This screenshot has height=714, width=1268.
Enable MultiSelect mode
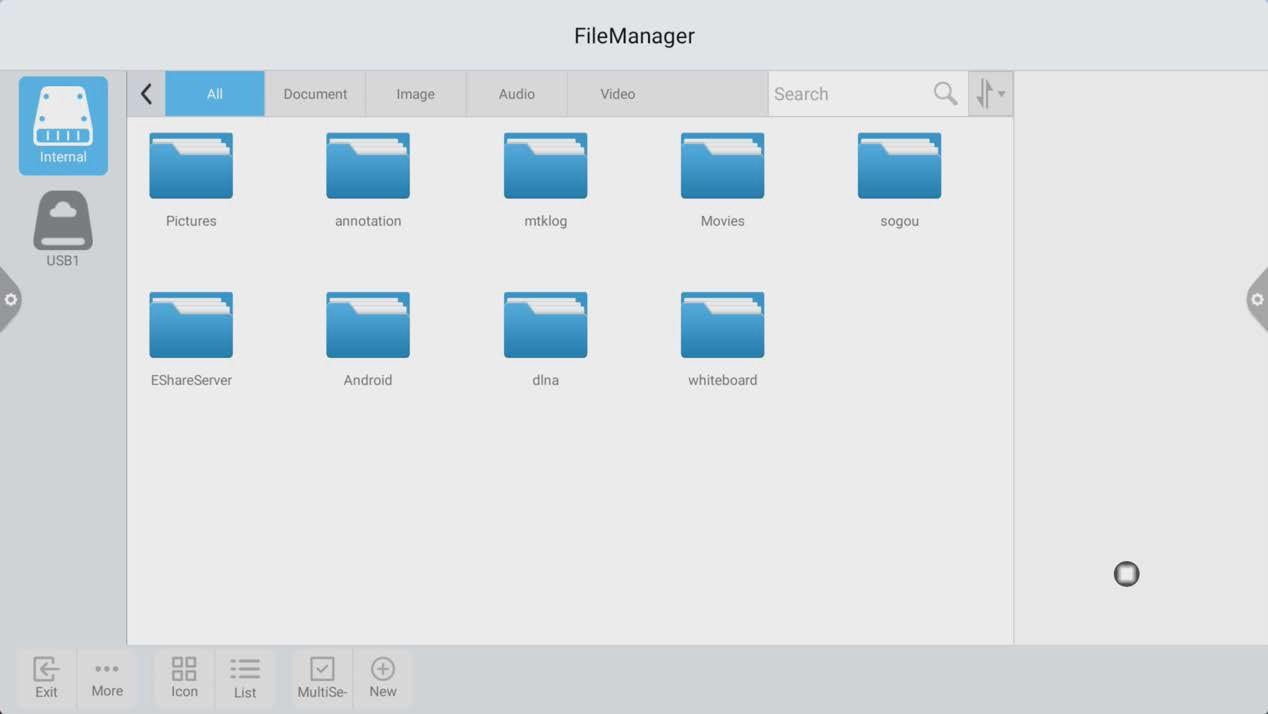point(322,678)
